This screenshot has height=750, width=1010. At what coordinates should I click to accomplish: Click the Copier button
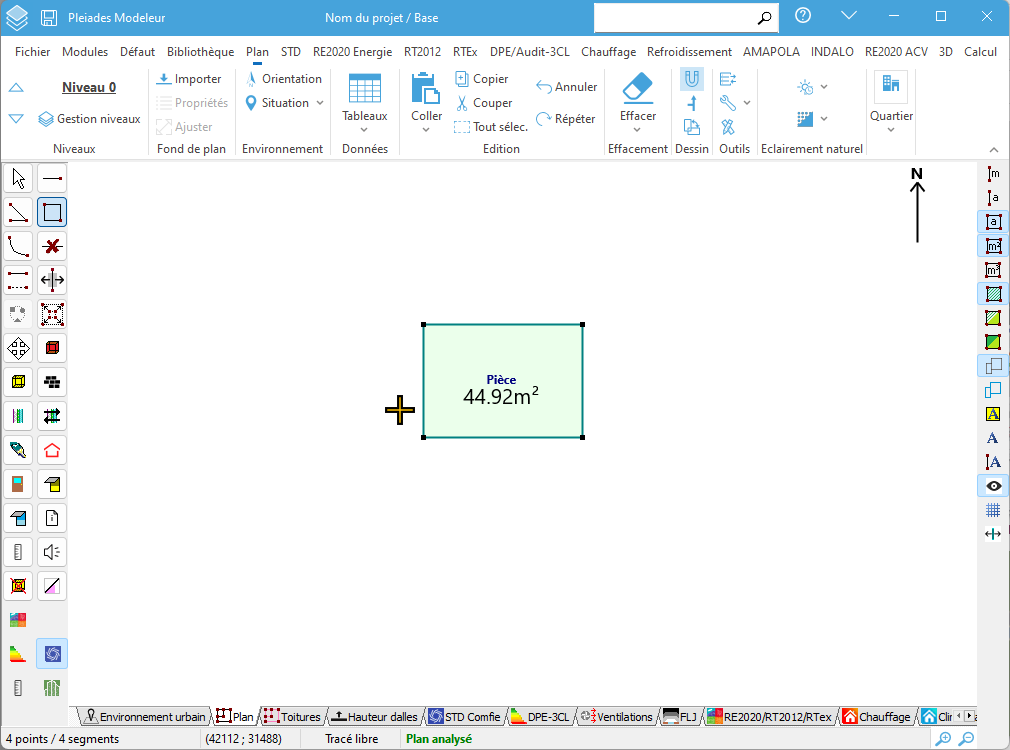pyautogui.click(x=482, y=79)
